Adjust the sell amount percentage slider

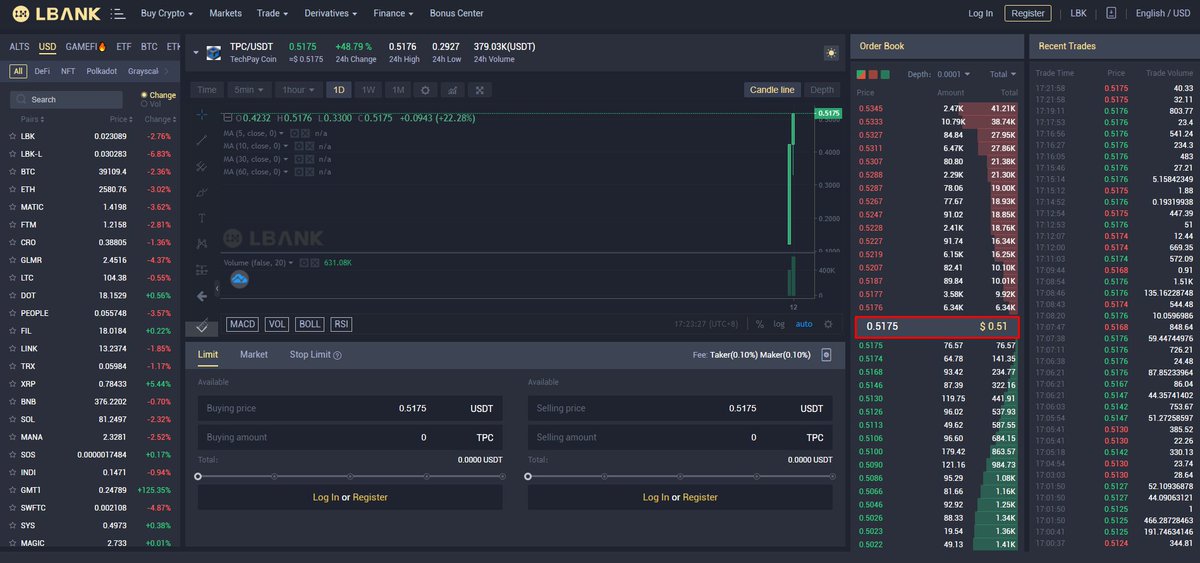[680, 476]
